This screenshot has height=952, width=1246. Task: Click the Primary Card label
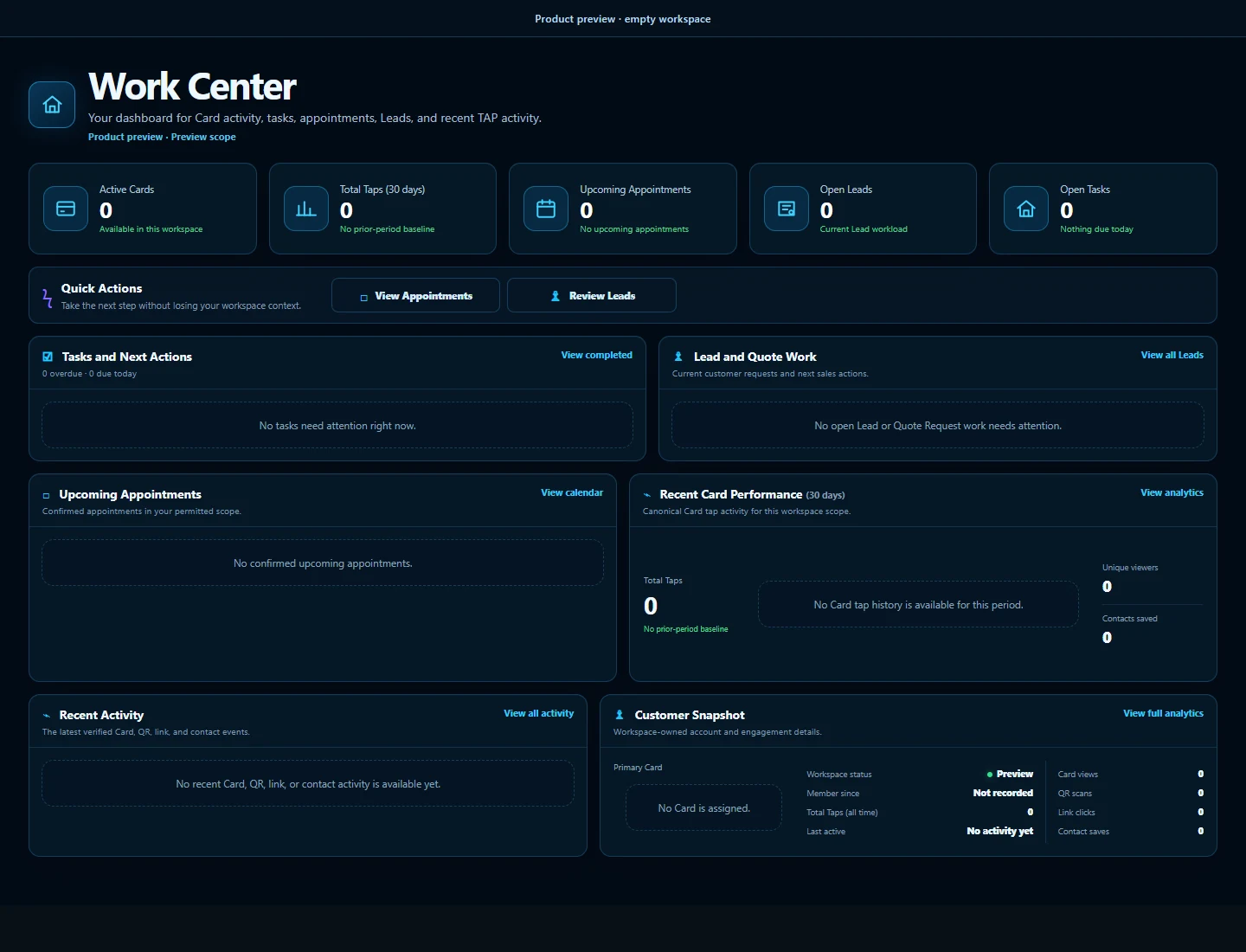638,768
